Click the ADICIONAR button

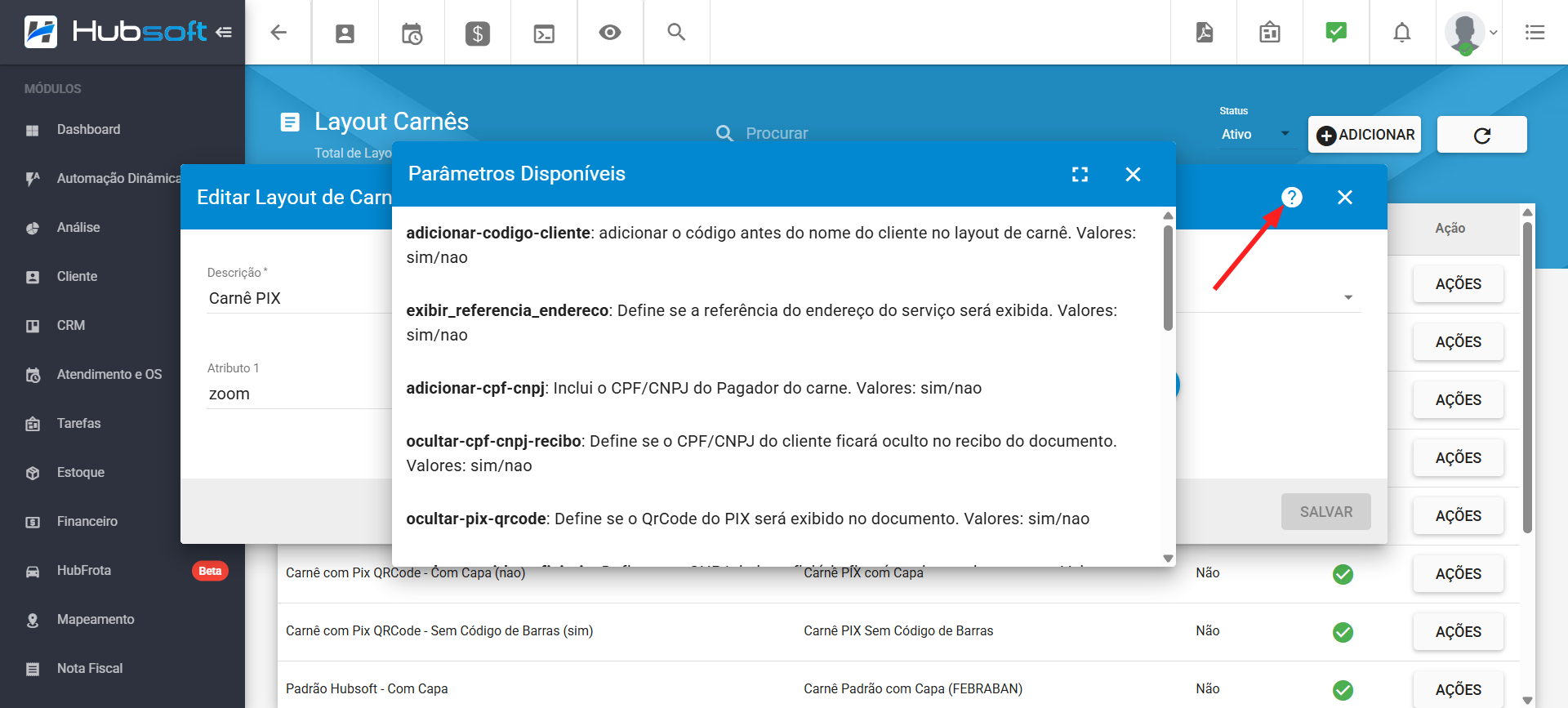pos(1365,135)
